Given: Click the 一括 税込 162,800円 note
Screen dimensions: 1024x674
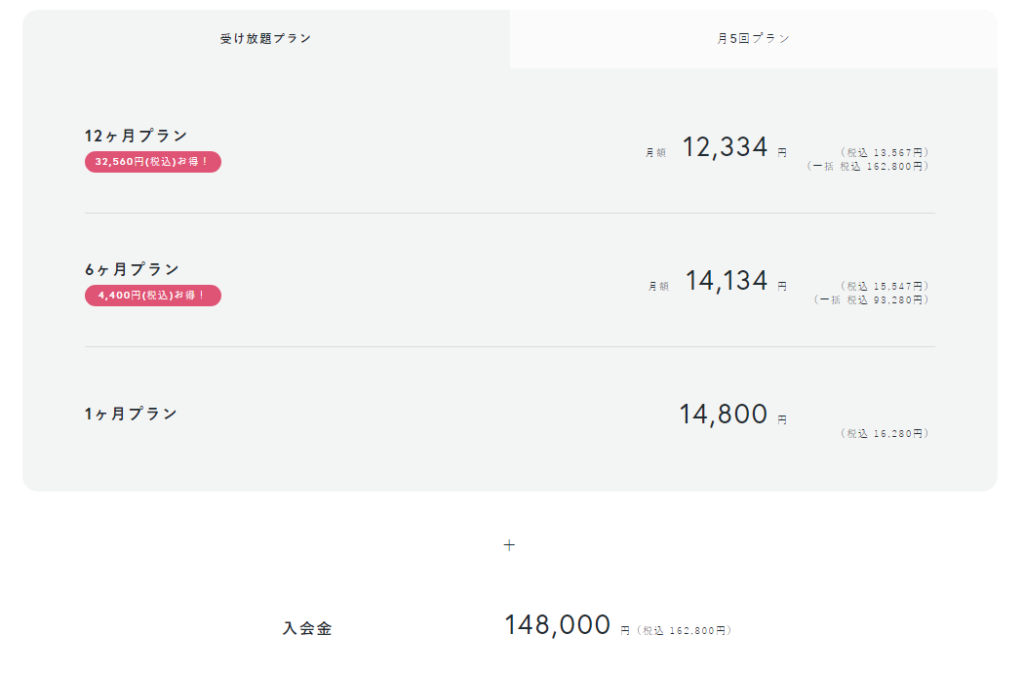Looking at the screenshot, I should [868, 167].
